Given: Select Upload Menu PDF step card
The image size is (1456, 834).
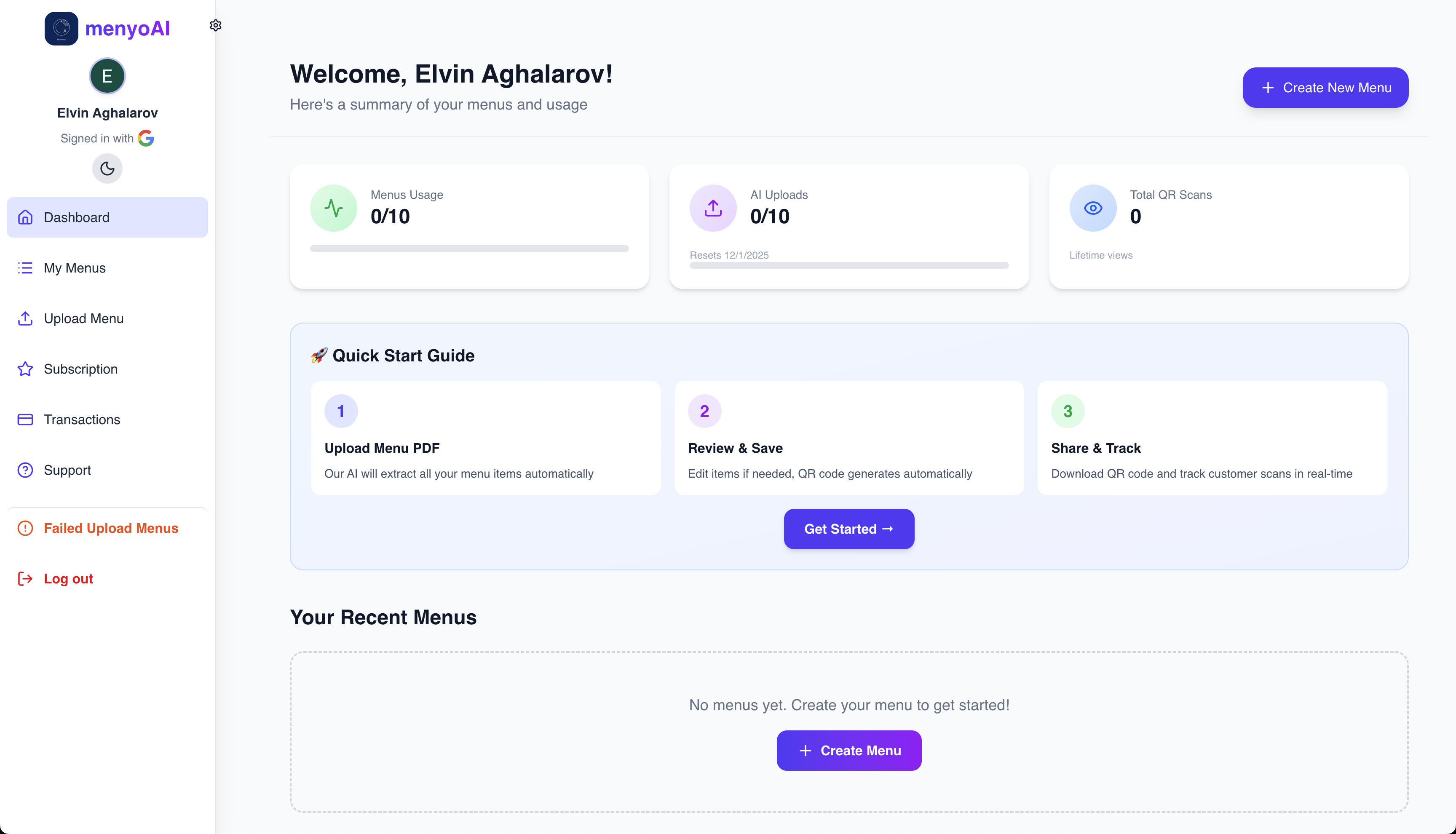Looking at the screenshot, I should point(485,438).
